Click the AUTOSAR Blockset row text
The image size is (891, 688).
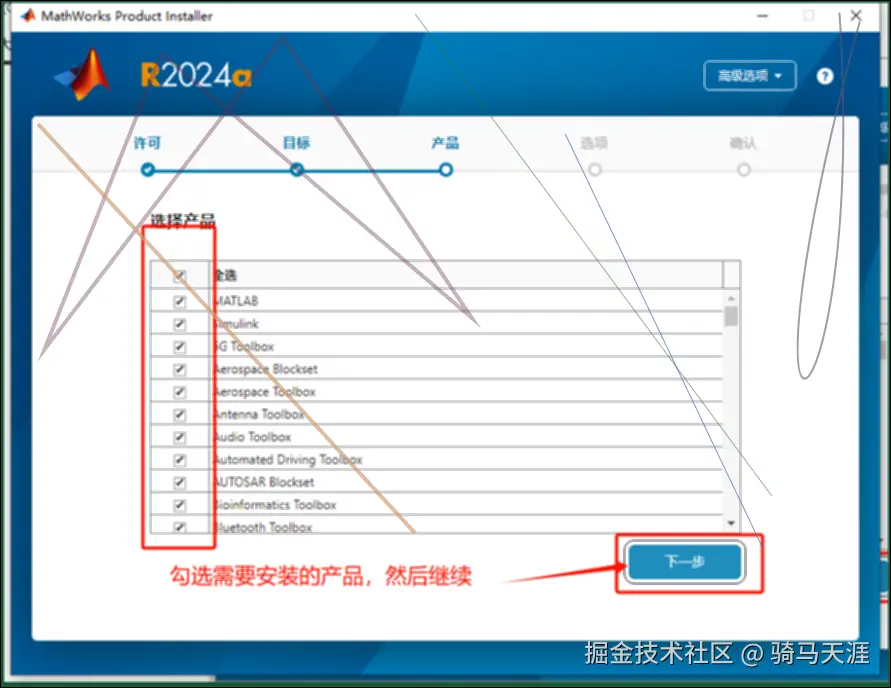click(x=264, y=482)
